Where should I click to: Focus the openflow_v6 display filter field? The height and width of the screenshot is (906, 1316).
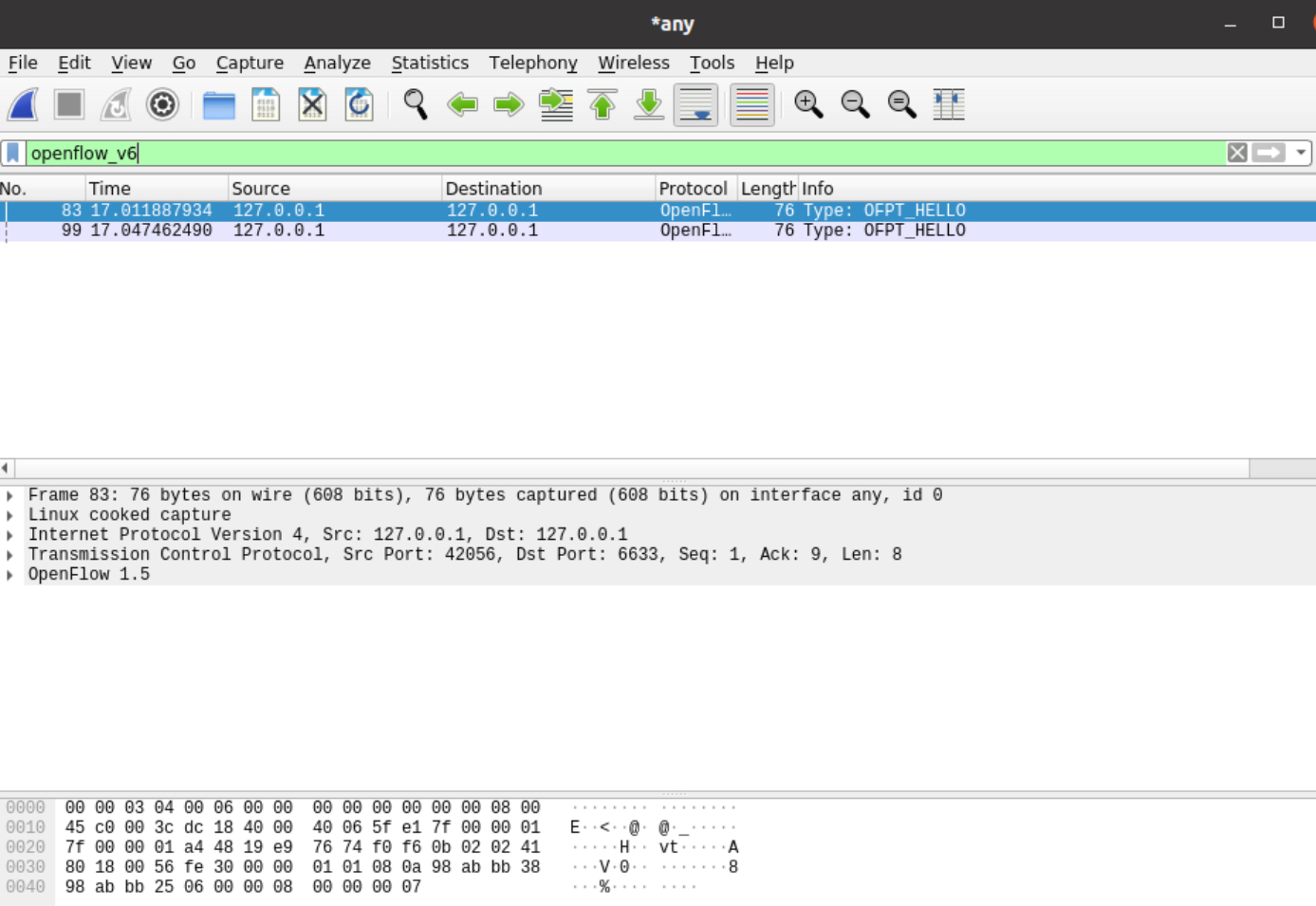[625, 153]
